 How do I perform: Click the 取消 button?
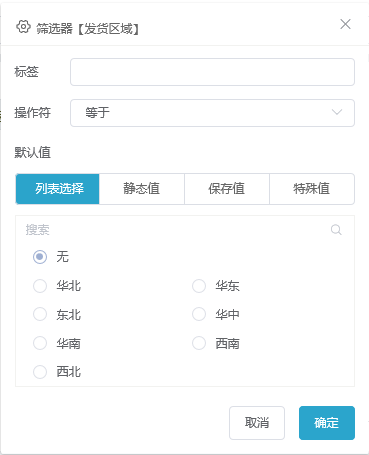click(257, 423)
